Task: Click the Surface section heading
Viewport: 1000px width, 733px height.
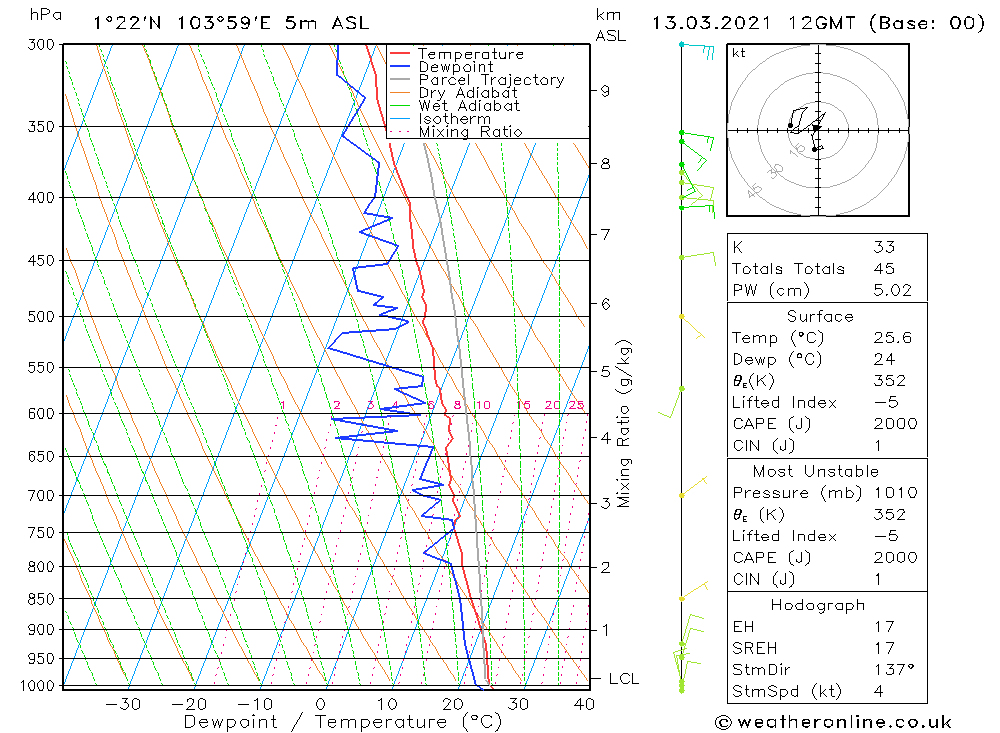Action: (820, 316)
